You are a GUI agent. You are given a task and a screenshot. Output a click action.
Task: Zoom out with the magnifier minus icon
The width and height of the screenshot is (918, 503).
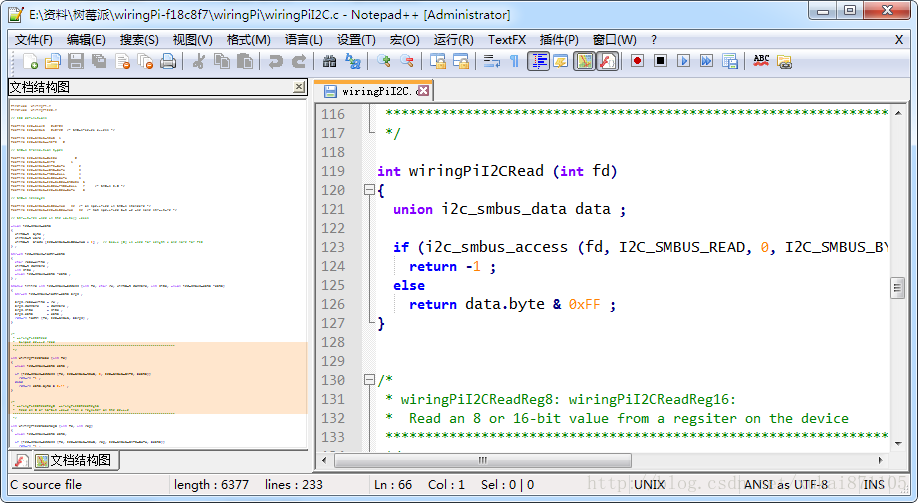406,61
